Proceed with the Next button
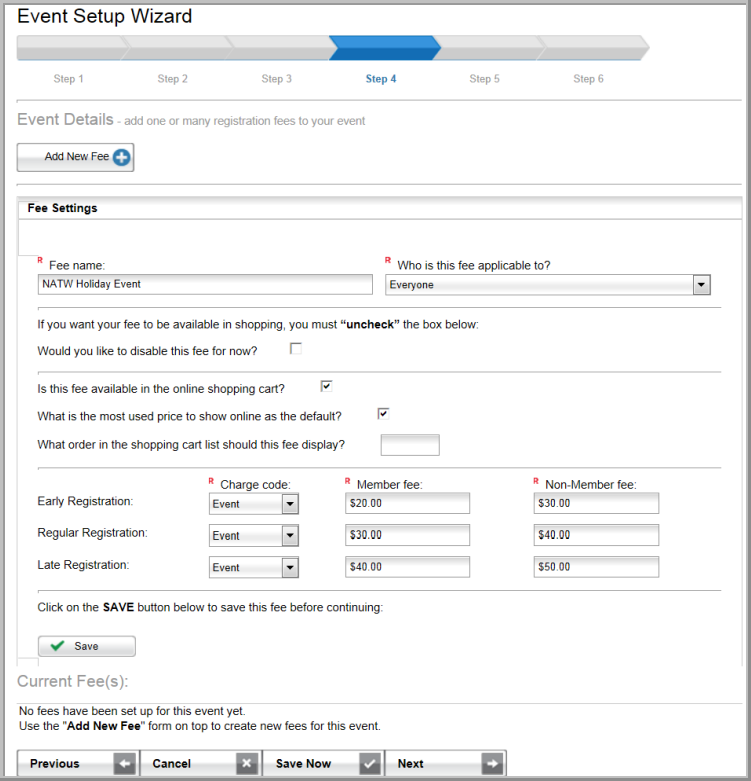751x781 pixels. pyautogui.click(x=446, y=764)
